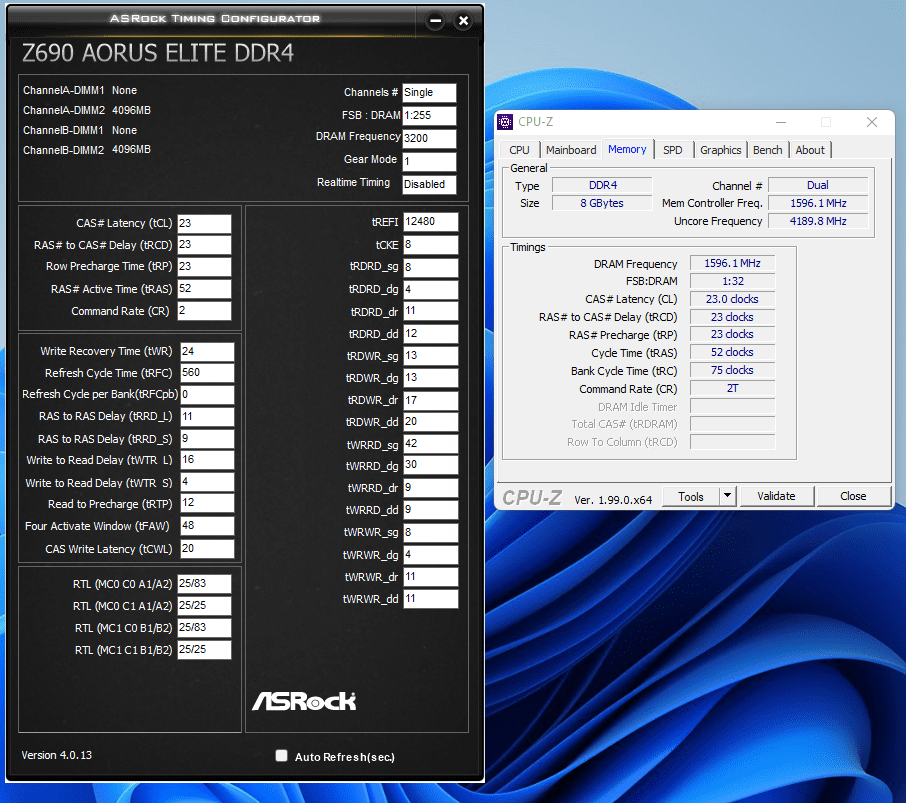
Task: Click the Size value 8 GBytes
Action: click(x=602, y=203)
